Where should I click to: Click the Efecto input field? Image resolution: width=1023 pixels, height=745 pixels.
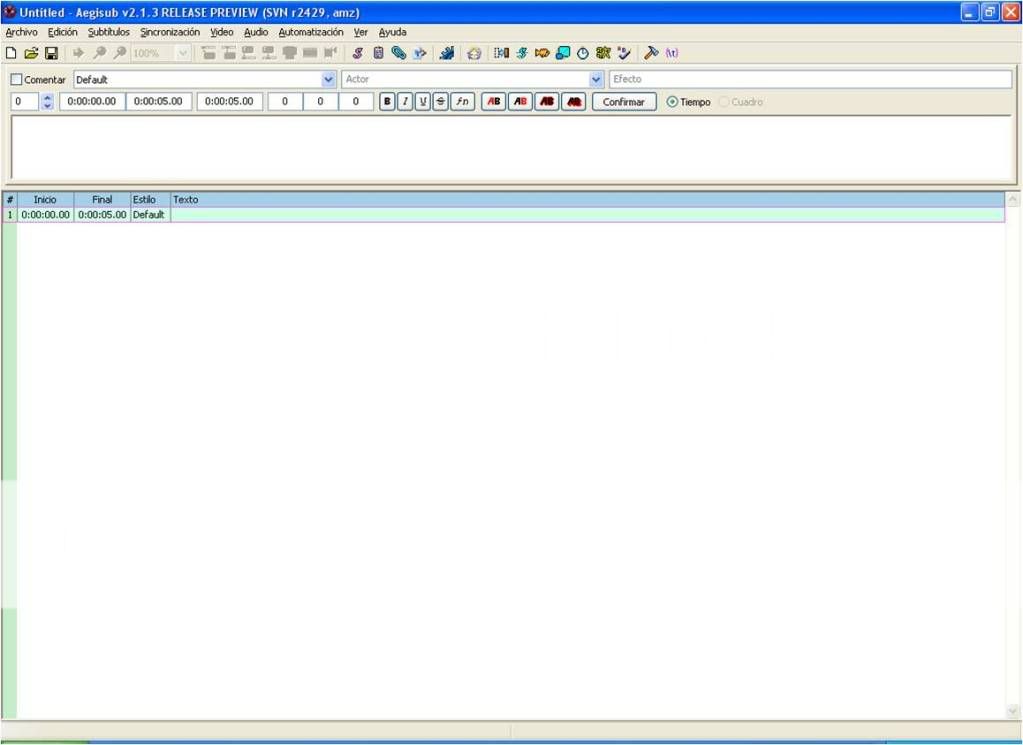[810, 79]
